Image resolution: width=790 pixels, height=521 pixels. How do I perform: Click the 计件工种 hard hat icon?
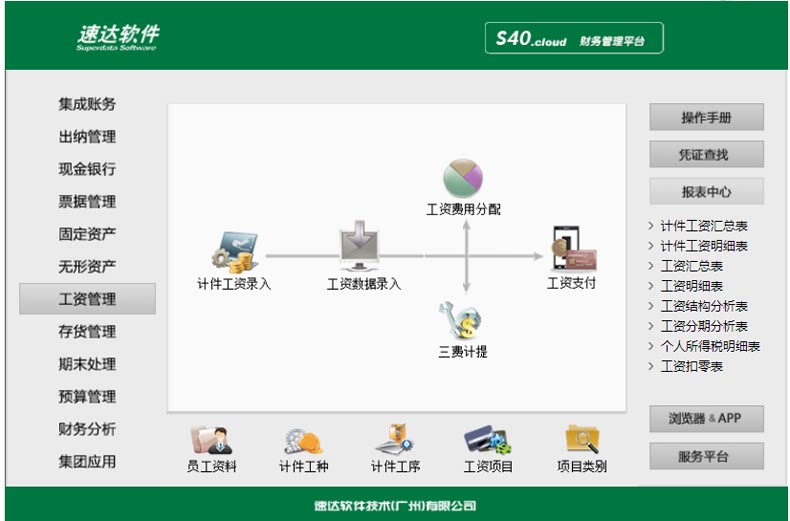point(303,441)
